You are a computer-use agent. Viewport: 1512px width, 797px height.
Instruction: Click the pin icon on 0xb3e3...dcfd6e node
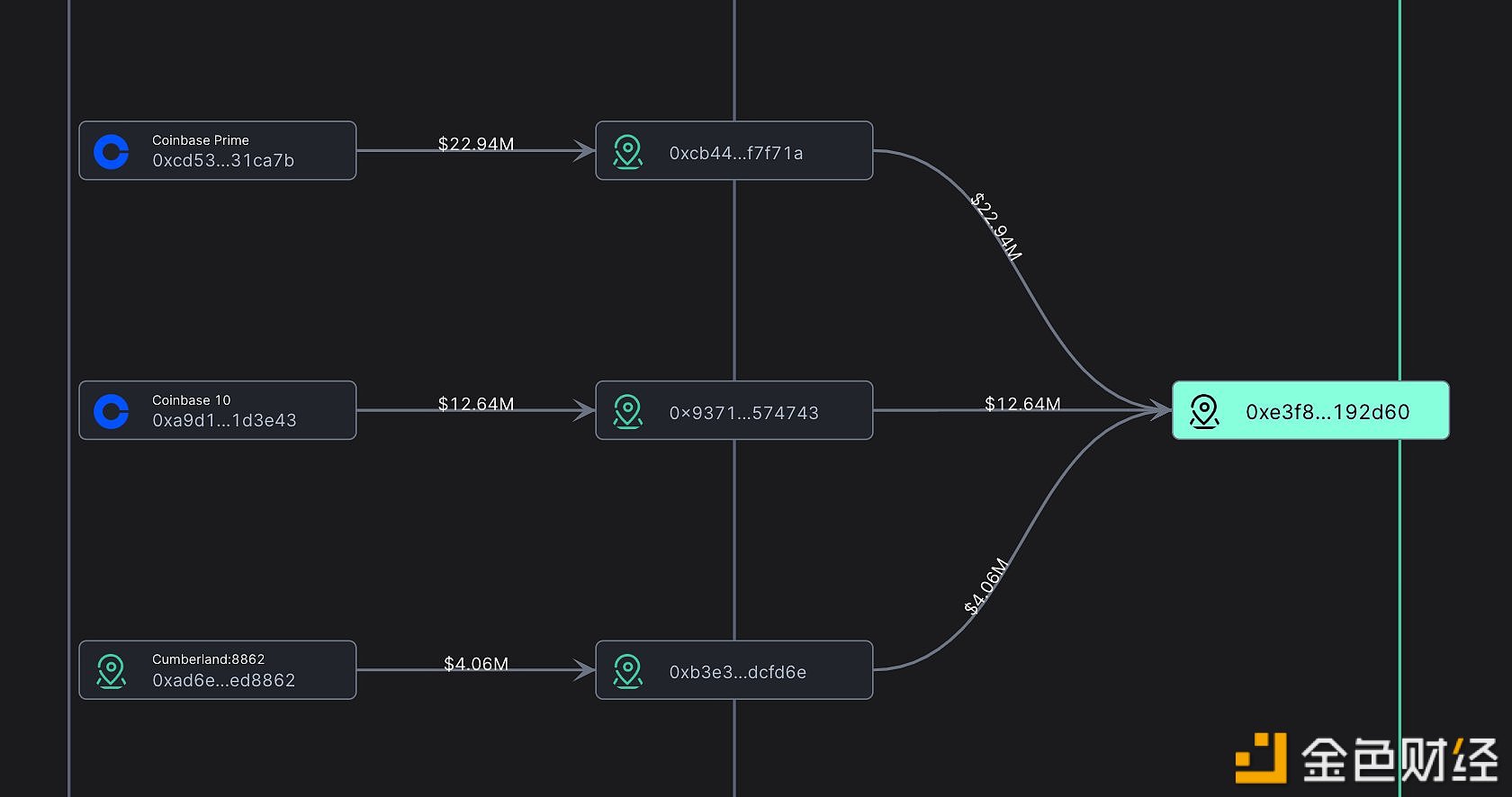click(627, 671)
